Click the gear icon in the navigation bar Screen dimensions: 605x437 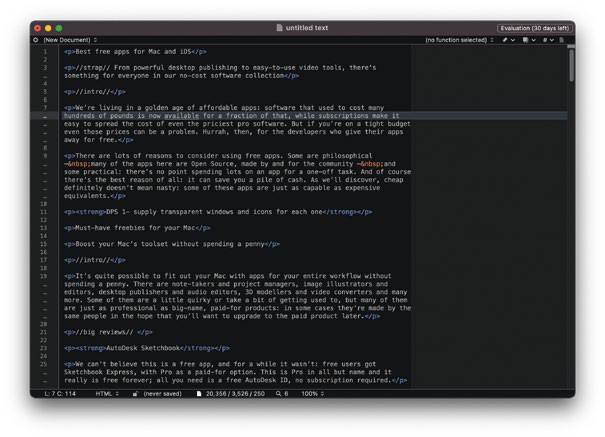37,40
